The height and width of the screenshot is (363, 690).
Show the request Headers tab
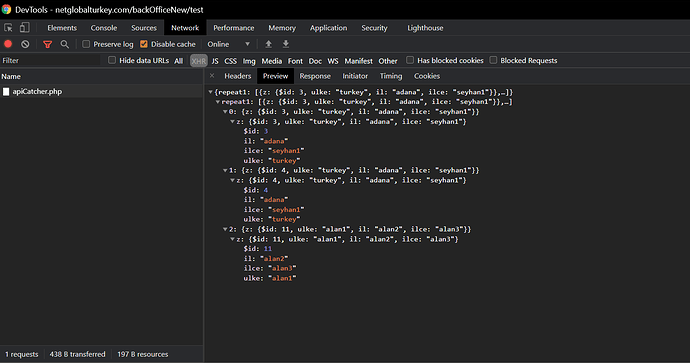(238, 76)
